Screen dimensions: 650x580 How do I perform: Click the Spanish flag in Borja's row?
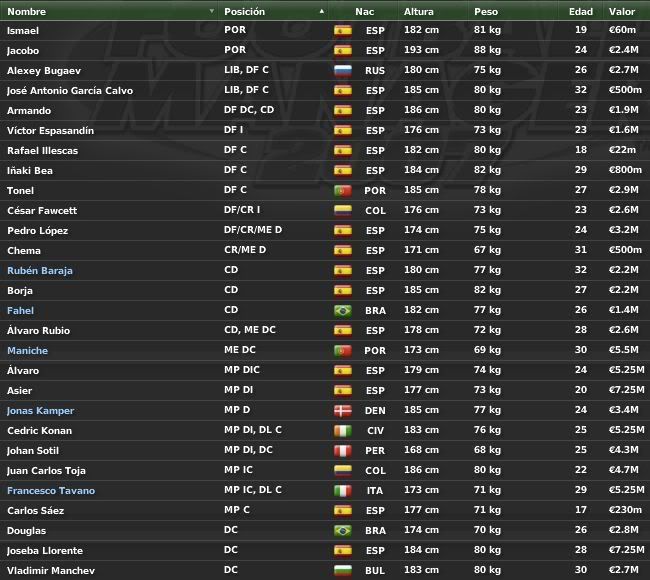tap(343, 290)
